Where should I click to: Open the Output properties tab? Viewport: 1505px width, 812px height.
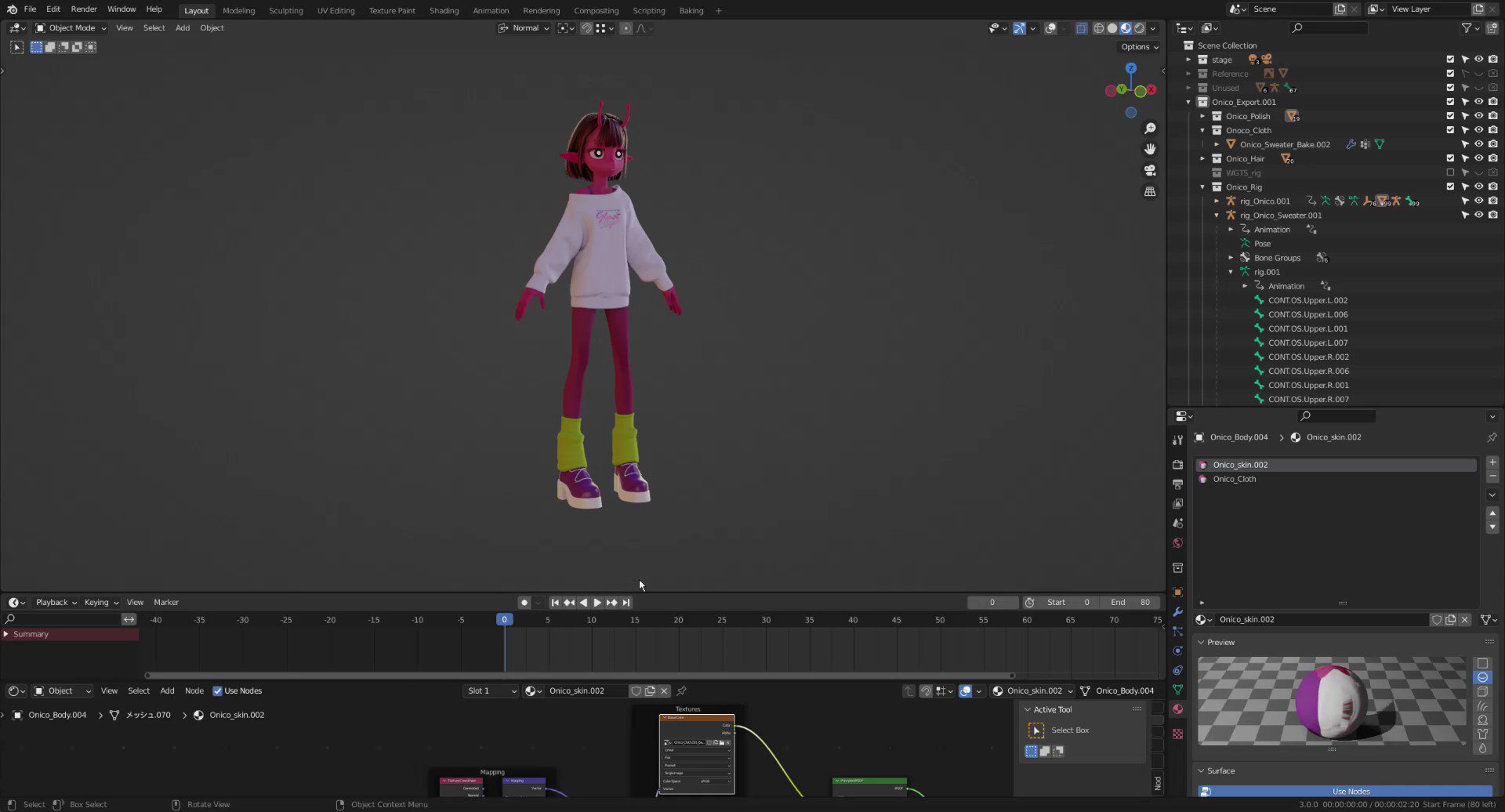pos(1177,484)
